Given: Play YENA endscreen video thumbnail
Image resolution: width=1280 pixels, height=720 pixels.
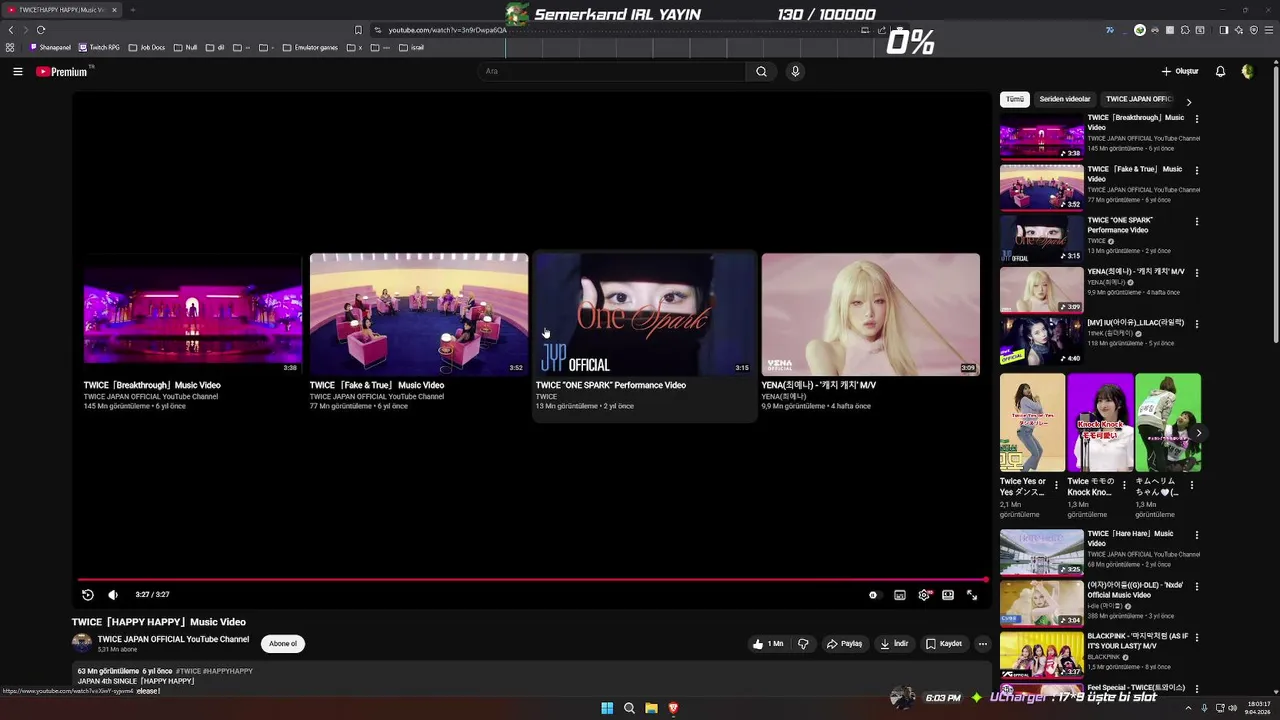Looking at the screenshot, I should (871, 314).
